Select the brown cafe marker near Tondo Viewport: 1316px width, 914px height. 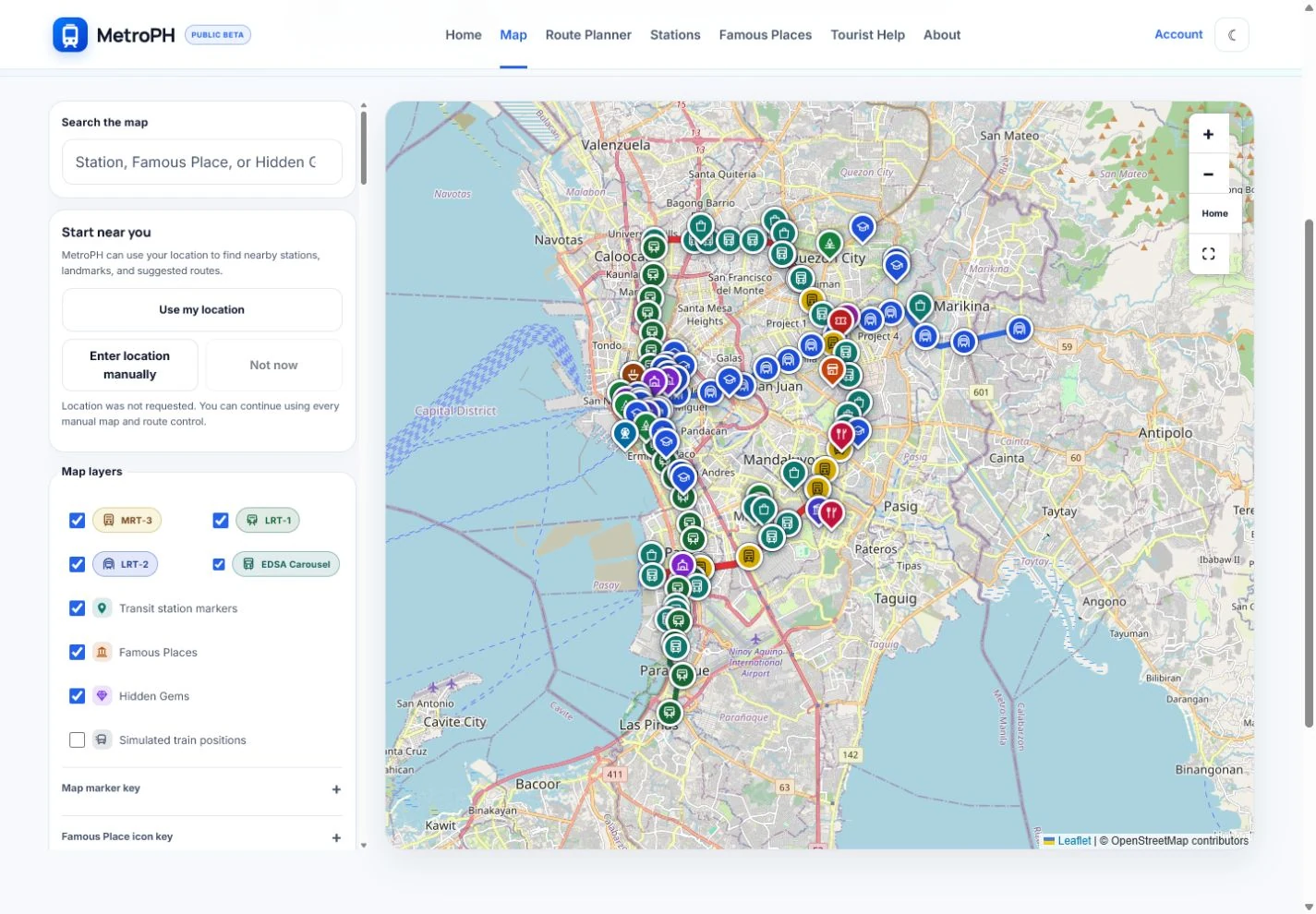pyautogui.click(x=633, y=374)
